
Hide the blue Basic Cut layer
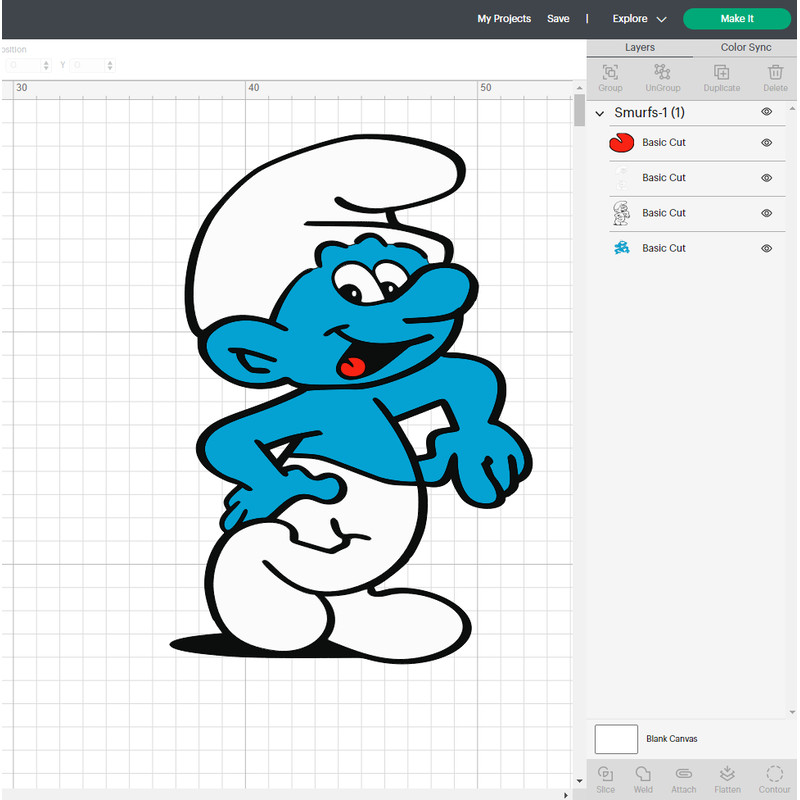click(766, 248)
